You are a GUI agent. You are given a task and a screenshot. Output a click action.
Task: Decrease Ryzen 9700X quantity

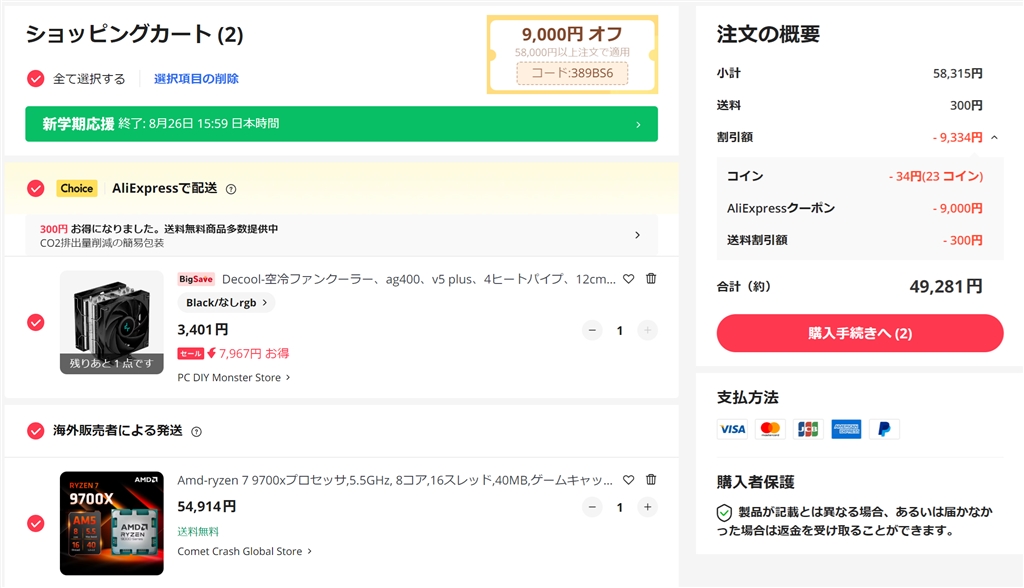(592, 507)
